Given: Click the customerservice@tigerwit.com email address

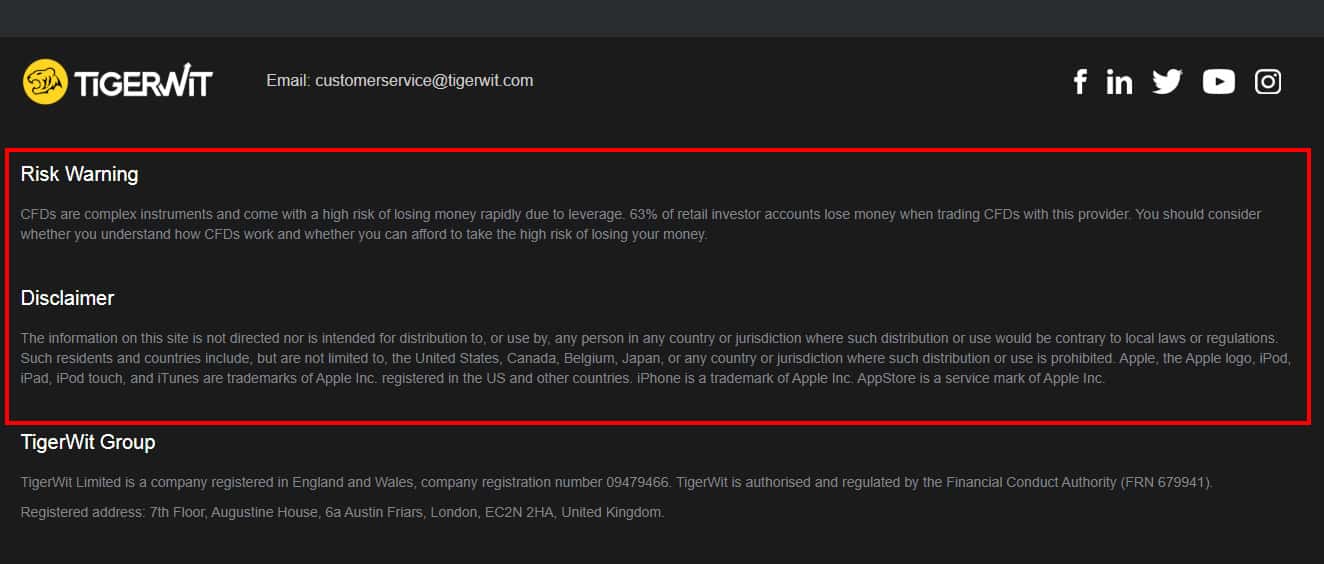Looking at the screenshot, I should (424, 81).
